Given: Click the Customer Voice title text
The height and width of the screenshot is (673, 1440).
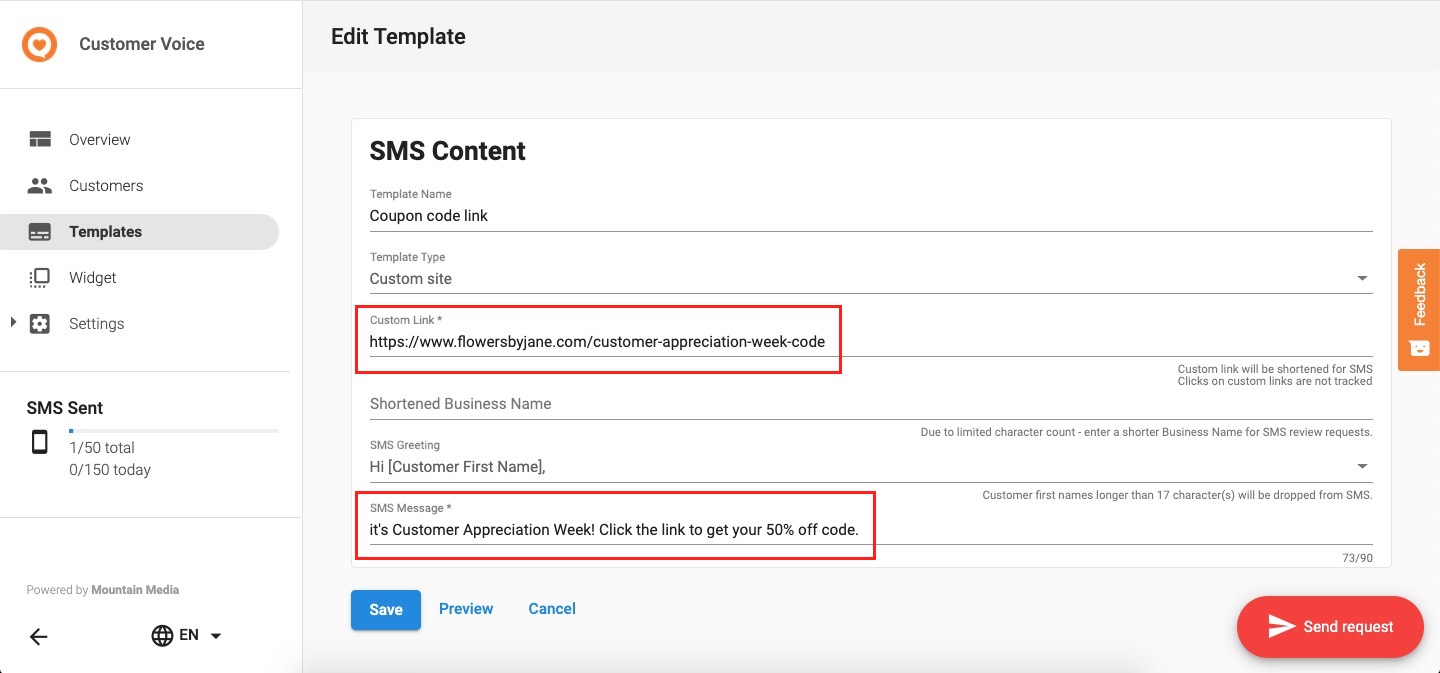Looking at the screenshot, I should click(x=142, y=44).
